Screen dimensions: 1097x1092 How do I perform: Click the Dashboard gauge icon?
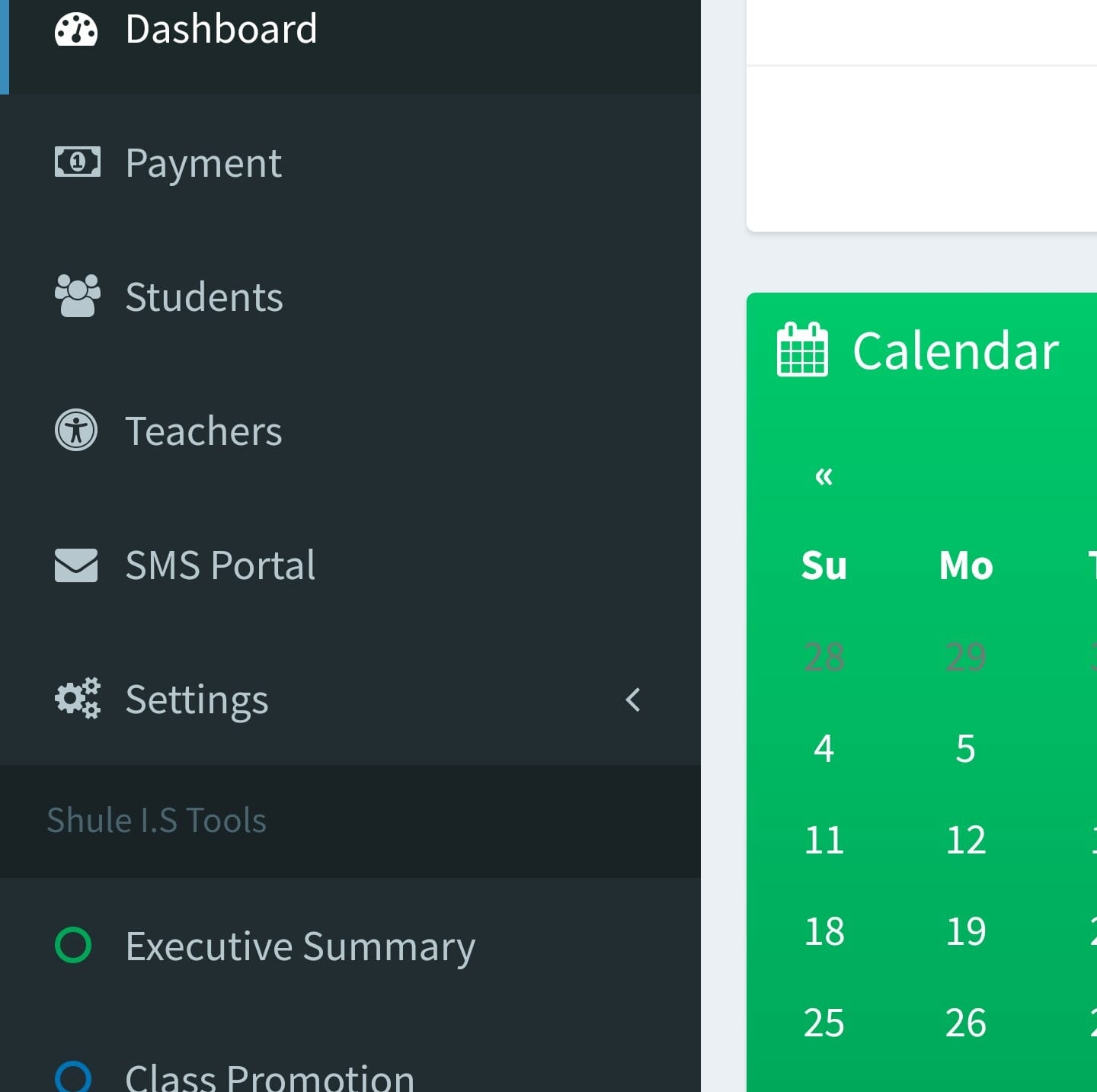pos(76,29)
